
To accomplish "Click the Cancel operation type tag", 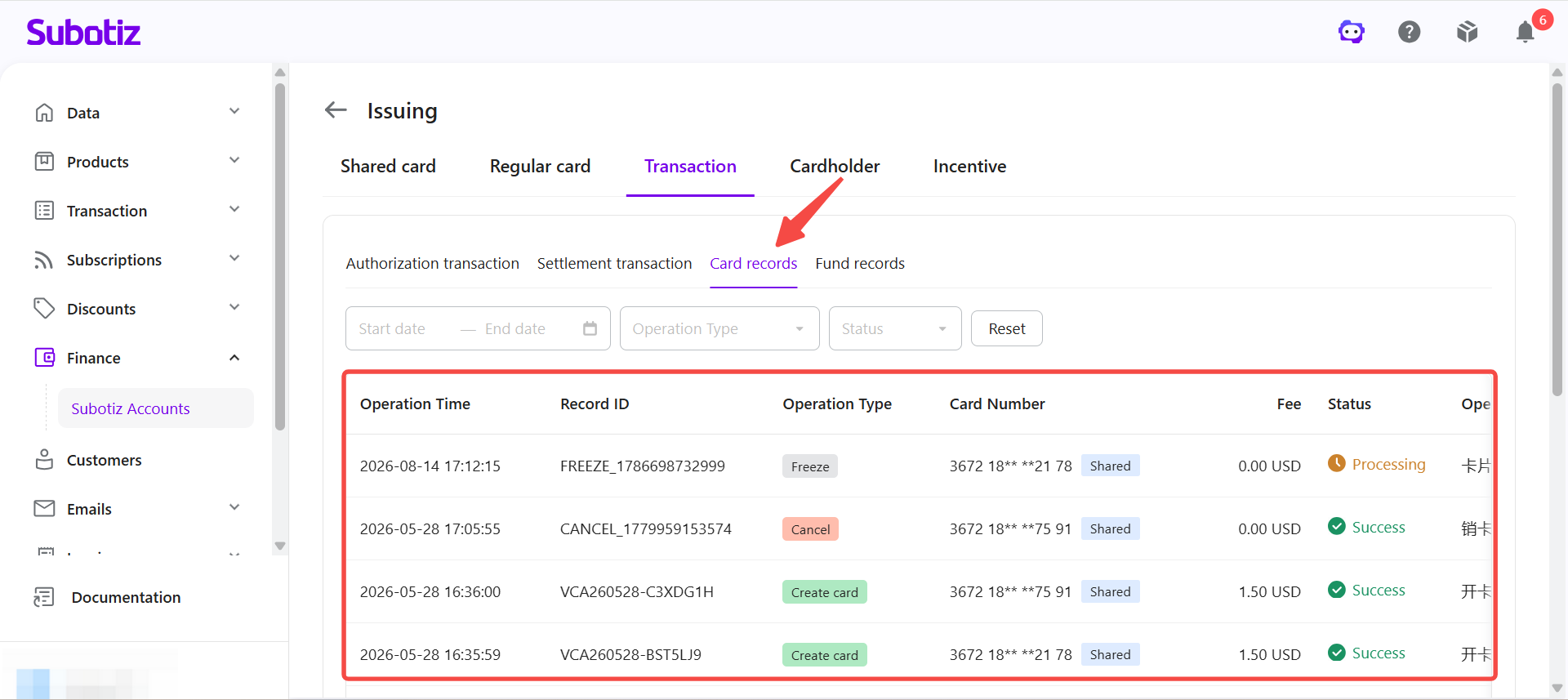I will coord(810,529).
